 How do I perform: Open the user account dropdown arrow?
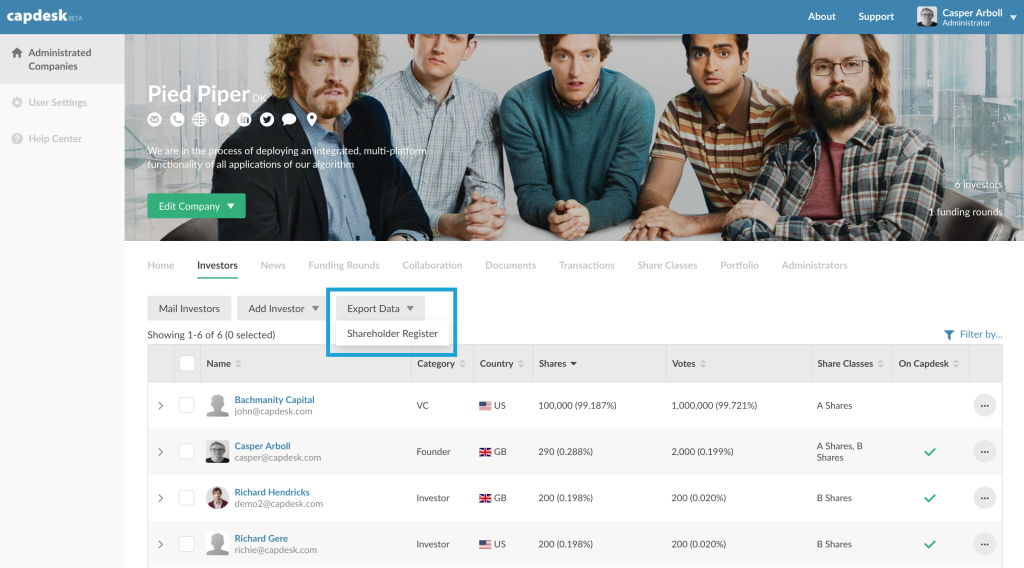1013,18
